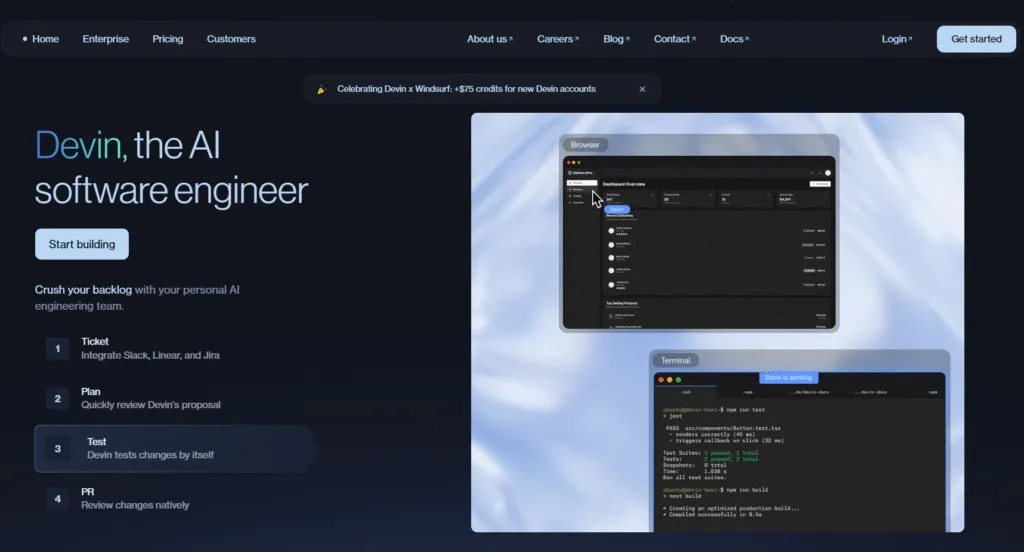
Task: Click the Login link
Action: pyautogui.click(x=897, y=39)
